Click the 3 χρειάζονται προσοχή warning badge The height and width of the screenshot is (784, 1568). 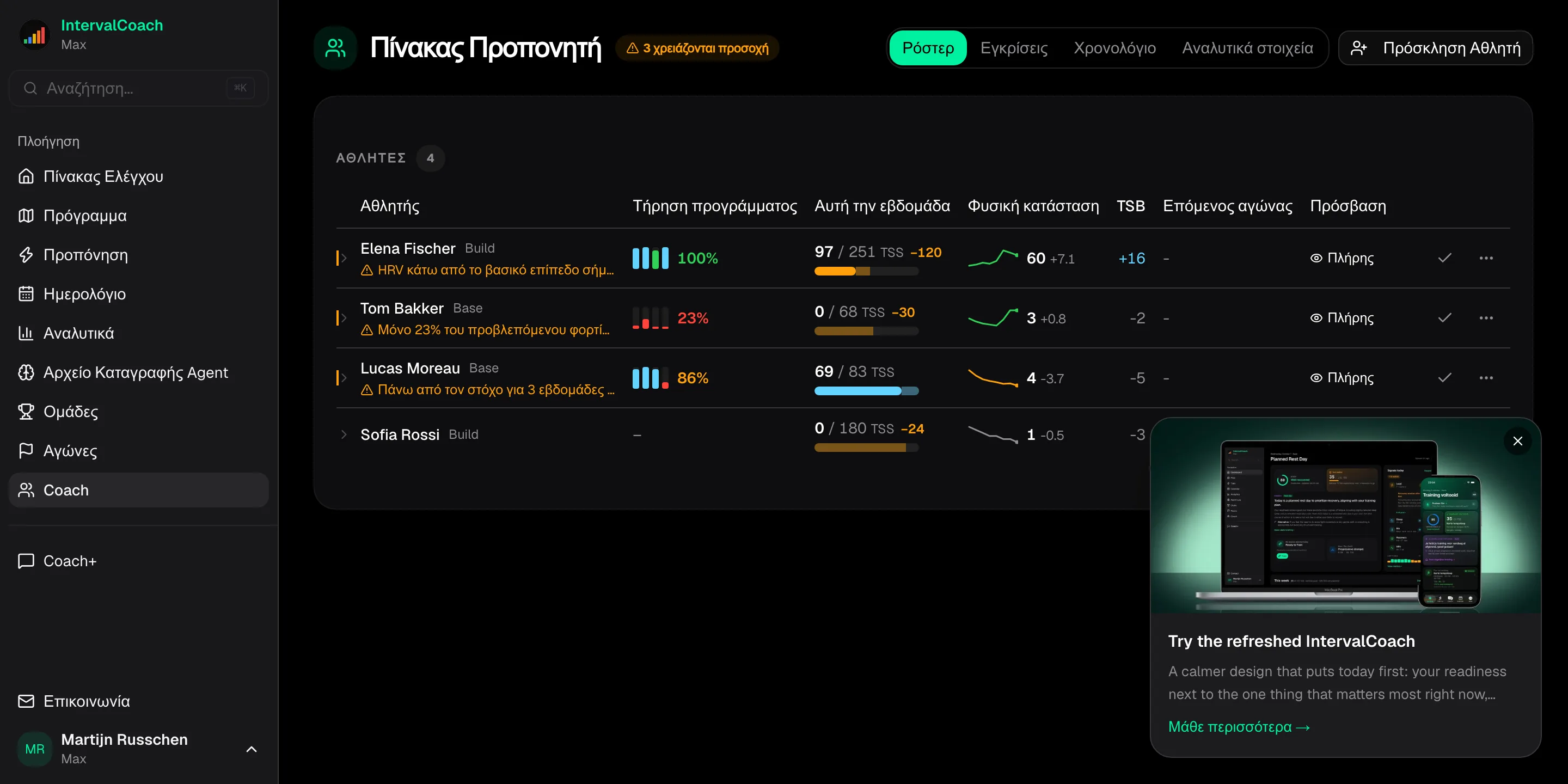click(x=697, y=48)
